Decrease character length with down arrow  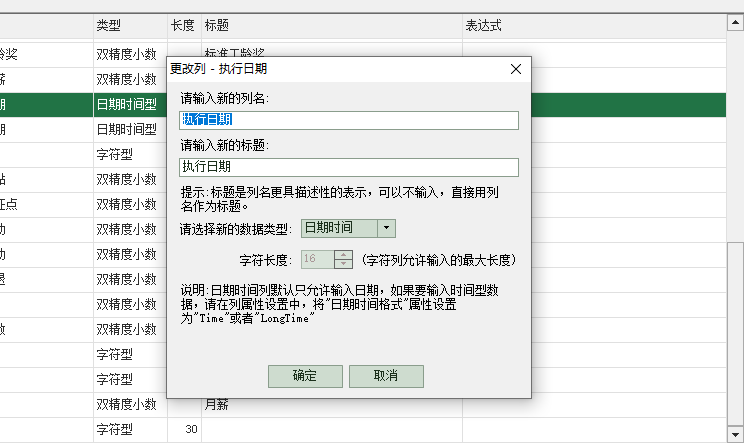pyautogui.click(x=344, y=264)
